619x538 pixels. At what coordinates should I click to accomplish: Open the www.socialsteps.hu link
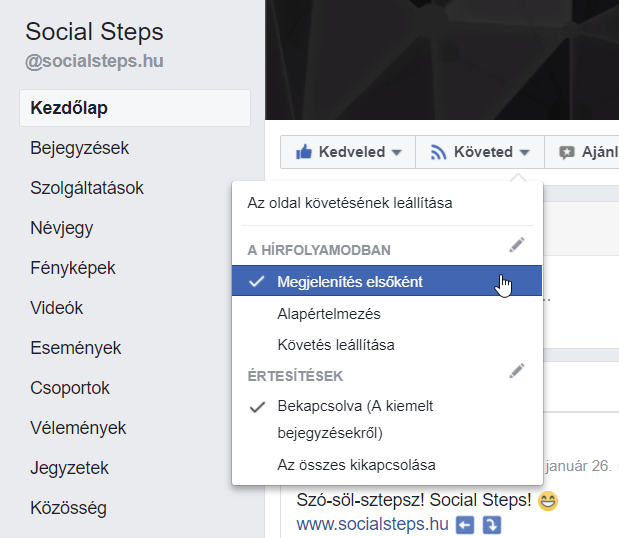coord(372,524)
